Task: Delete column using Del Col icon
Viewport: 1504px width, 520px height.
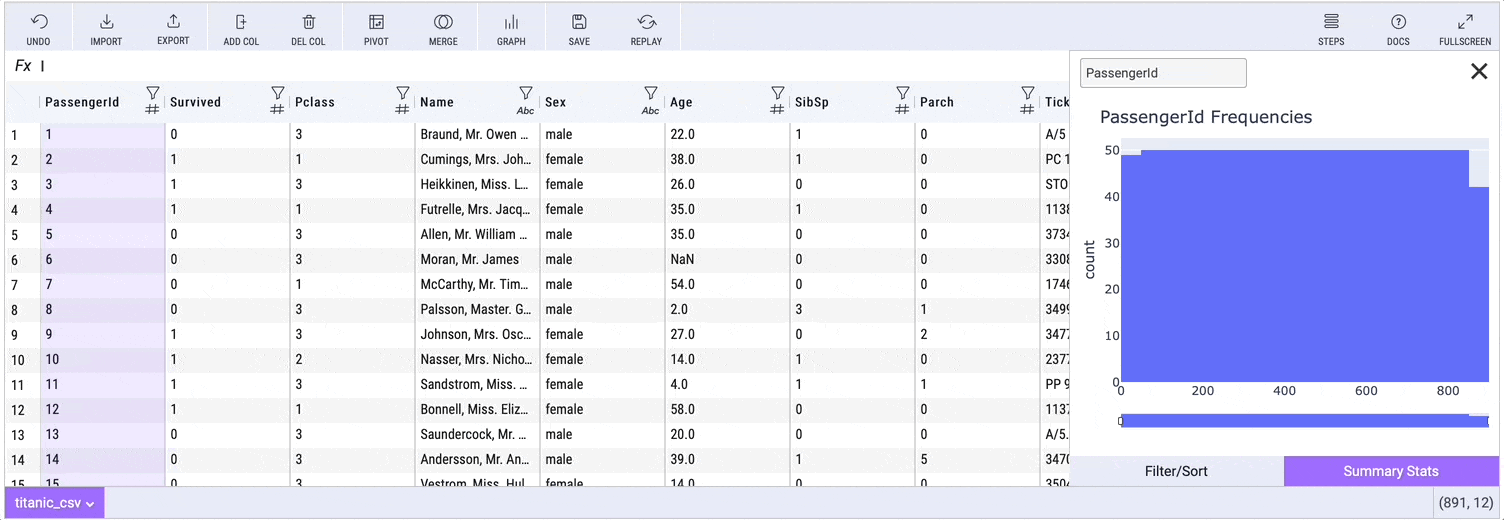Action: click(308, 23)
